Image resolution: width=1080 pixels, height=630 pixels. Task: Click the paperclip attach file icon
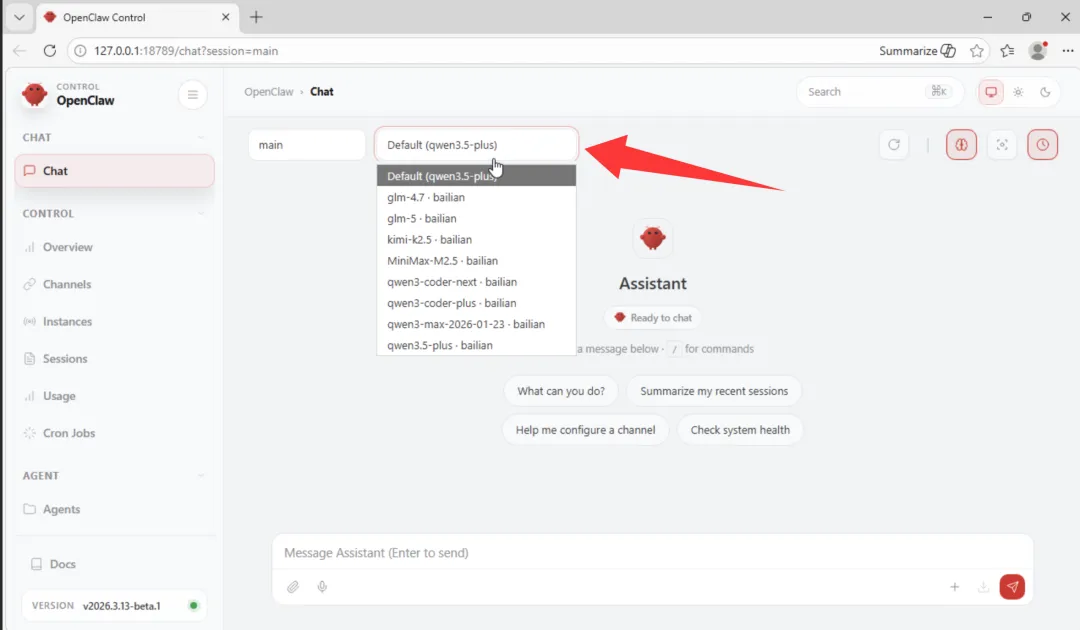293,587
